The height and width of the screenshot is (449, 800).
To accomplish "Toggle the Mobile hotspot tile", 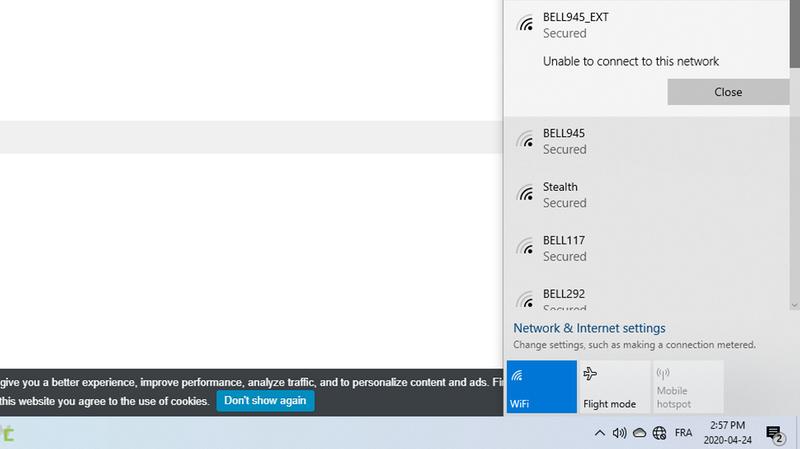I will coord(687,387).
